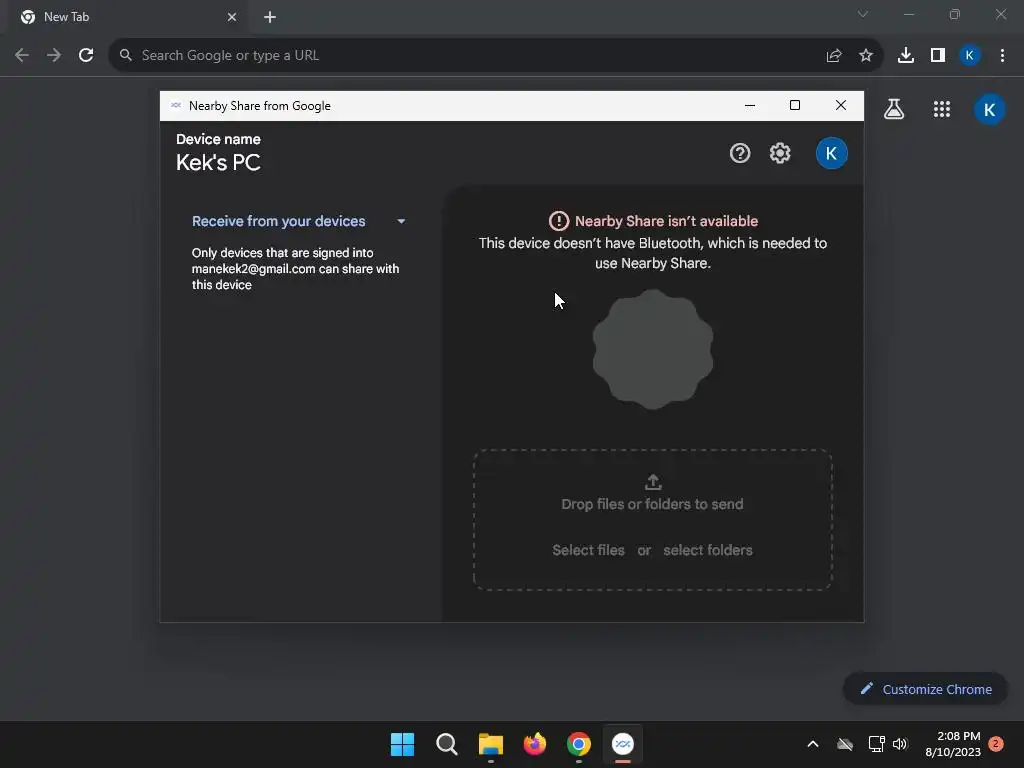This screenshot has width=1024, height=768.
Task: Open Chrome tab search chevron
Action: tap(863, 14)
